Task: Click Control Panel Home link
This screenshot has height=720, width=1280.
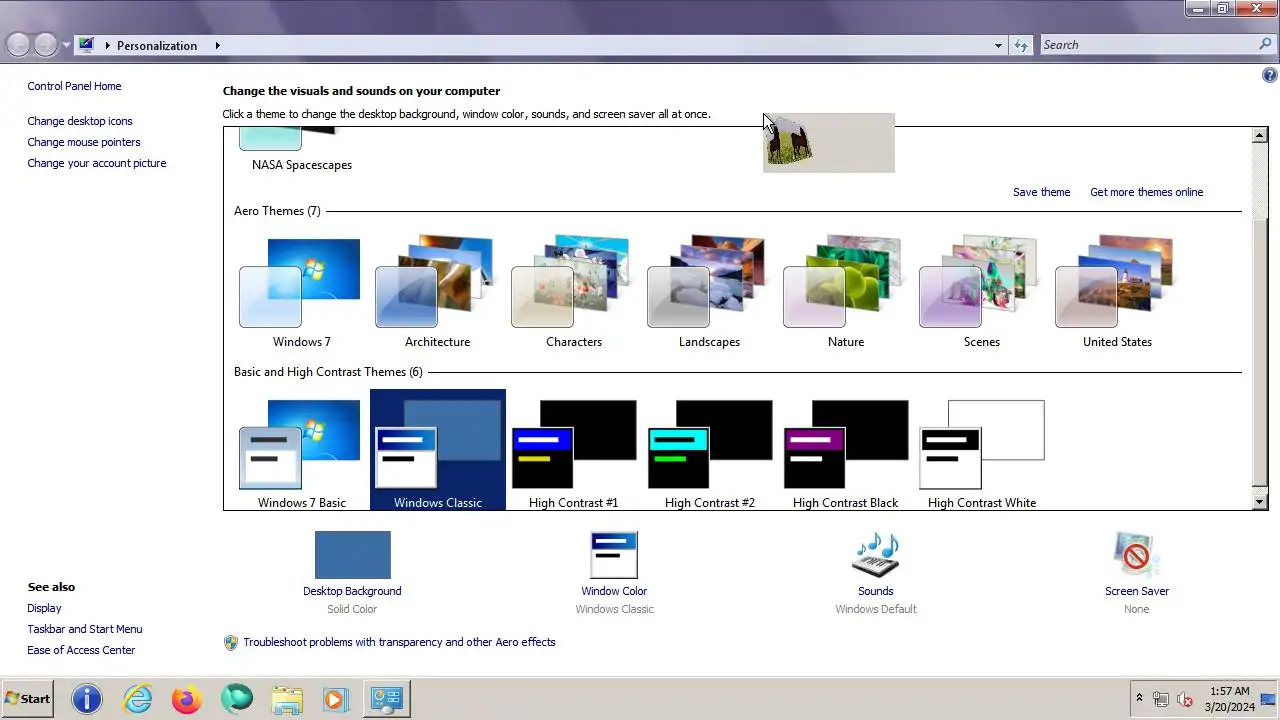Action: 74,86
